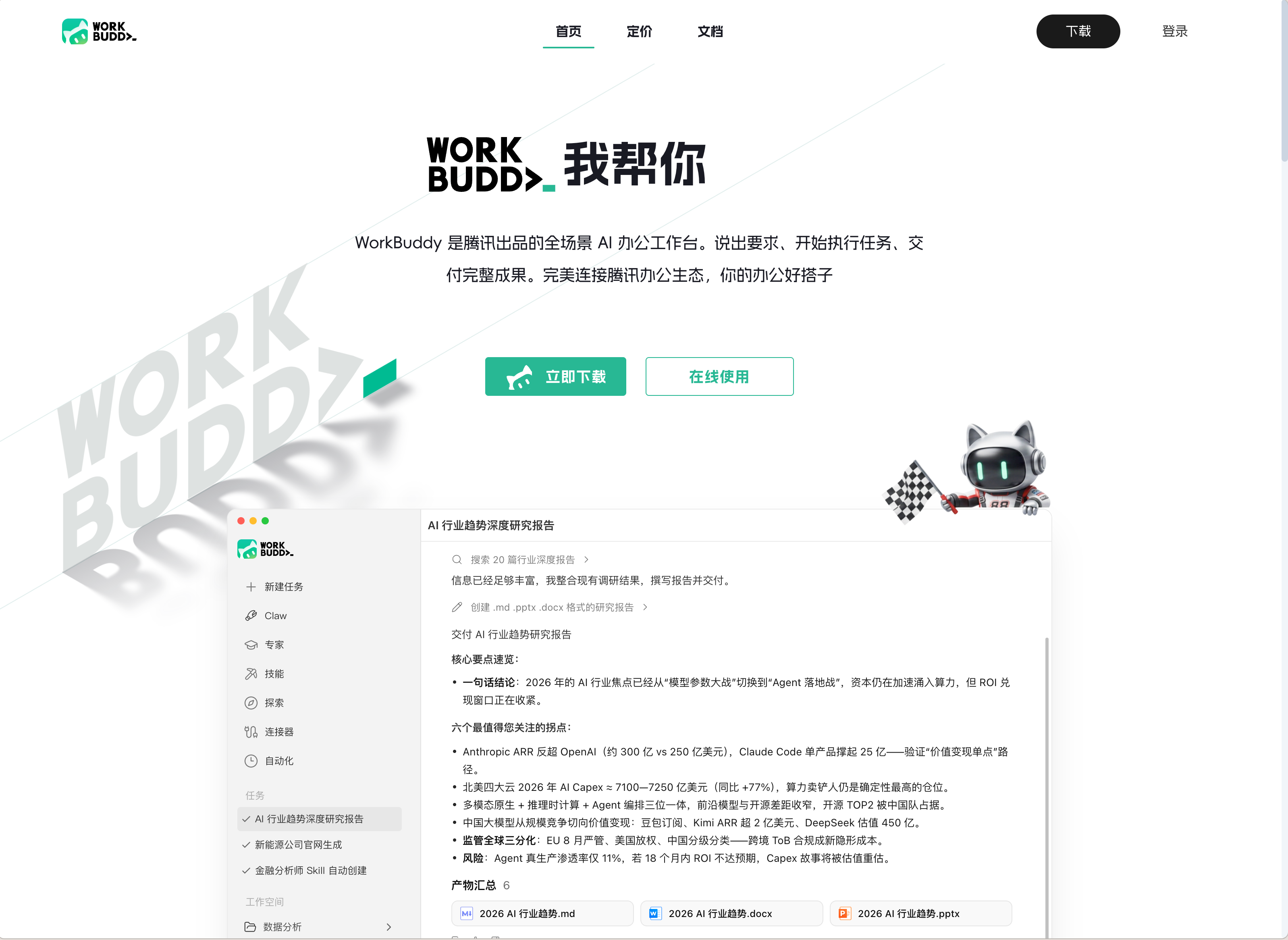Click the 立即下载 green button
Viewport: 1288px width, 940px height.
[555, 376]
